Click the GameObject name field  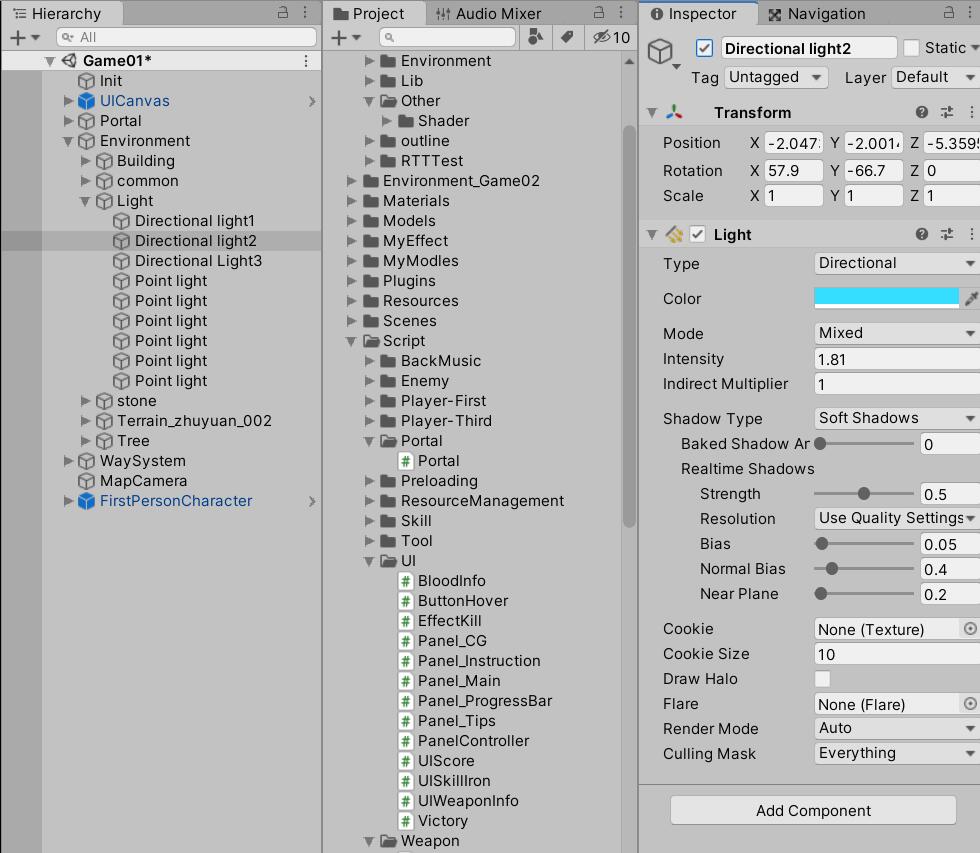(x=809, y=48)
